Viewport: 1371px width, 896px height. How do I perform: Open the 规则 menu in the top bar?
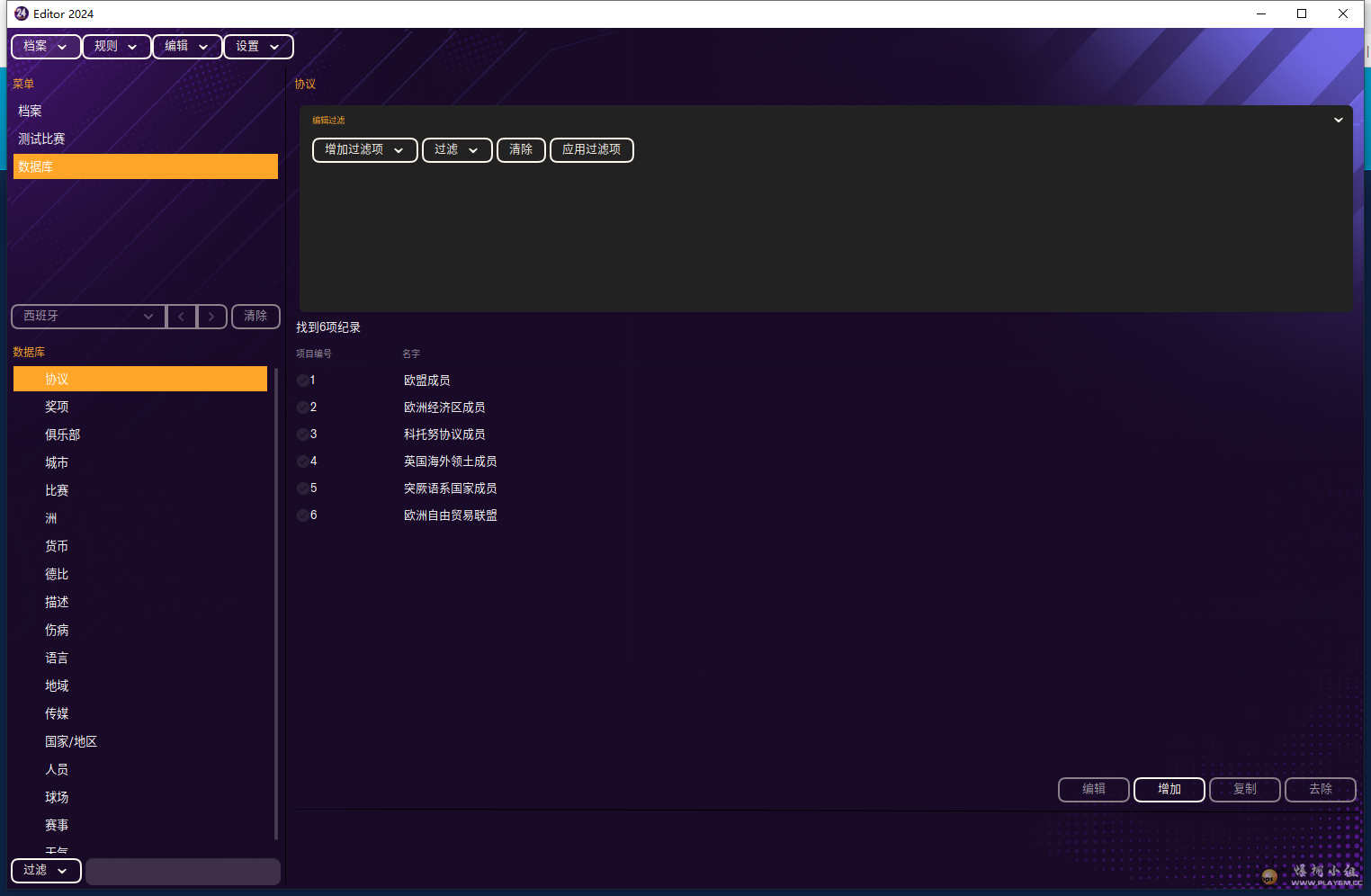coord(116,47)
